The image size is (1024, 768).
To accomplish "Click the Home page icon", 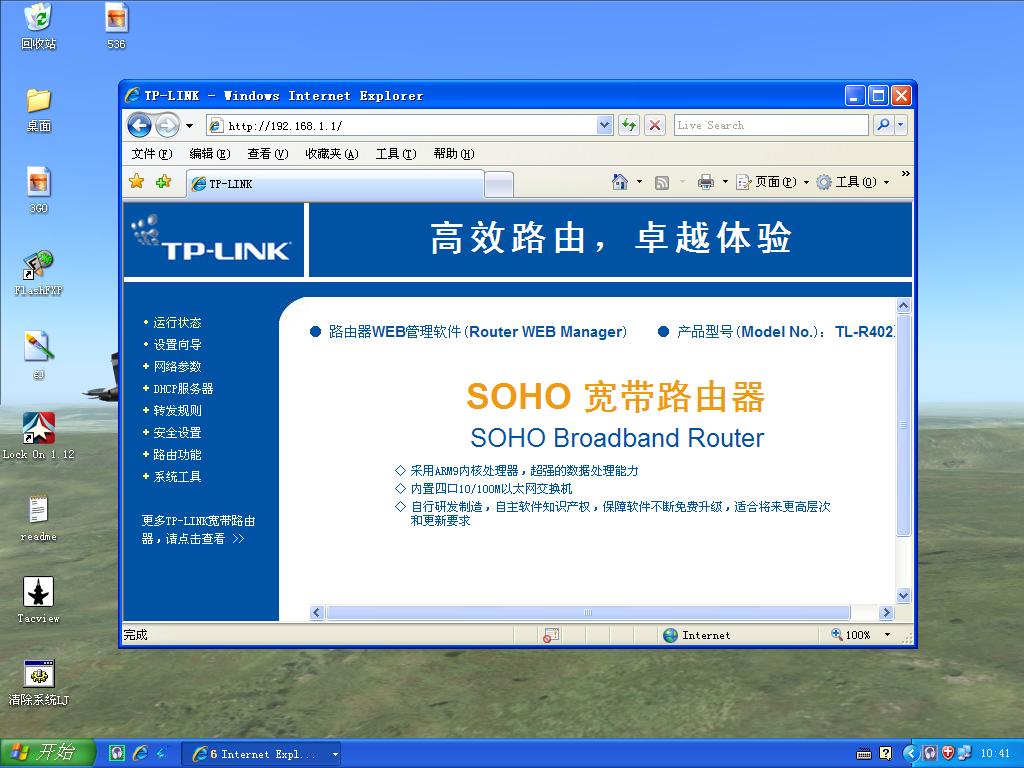I will (x=620, y=182).
